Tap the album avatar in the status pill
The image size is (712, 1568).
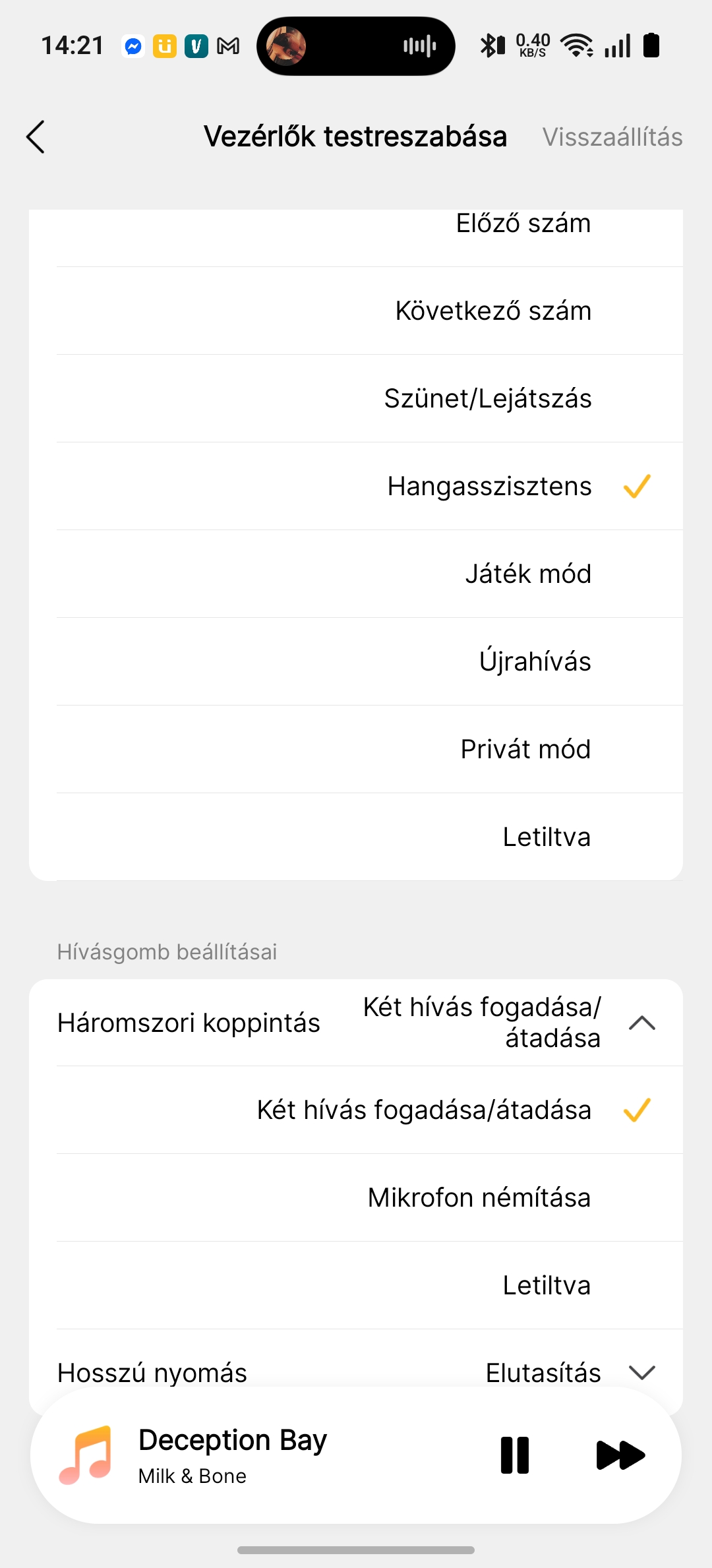285,46
